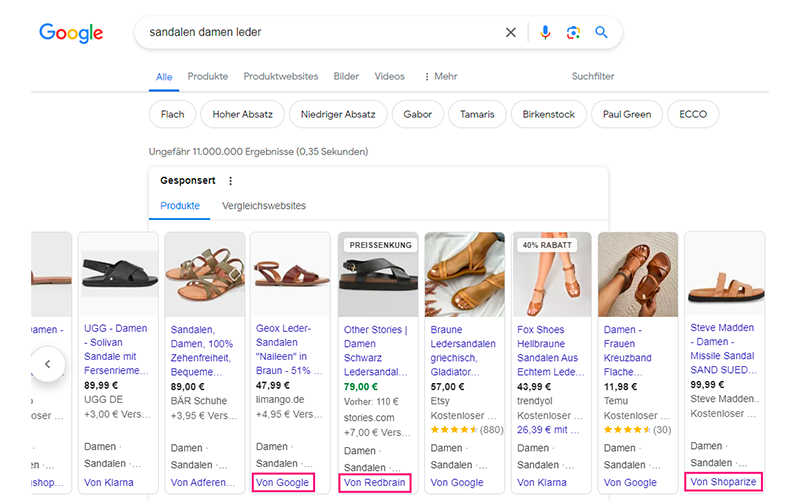Viewport: 800px width, 500px height.
Task: Switch to the Vergleichswebsites tab
Action: click(x=264, y=206)
